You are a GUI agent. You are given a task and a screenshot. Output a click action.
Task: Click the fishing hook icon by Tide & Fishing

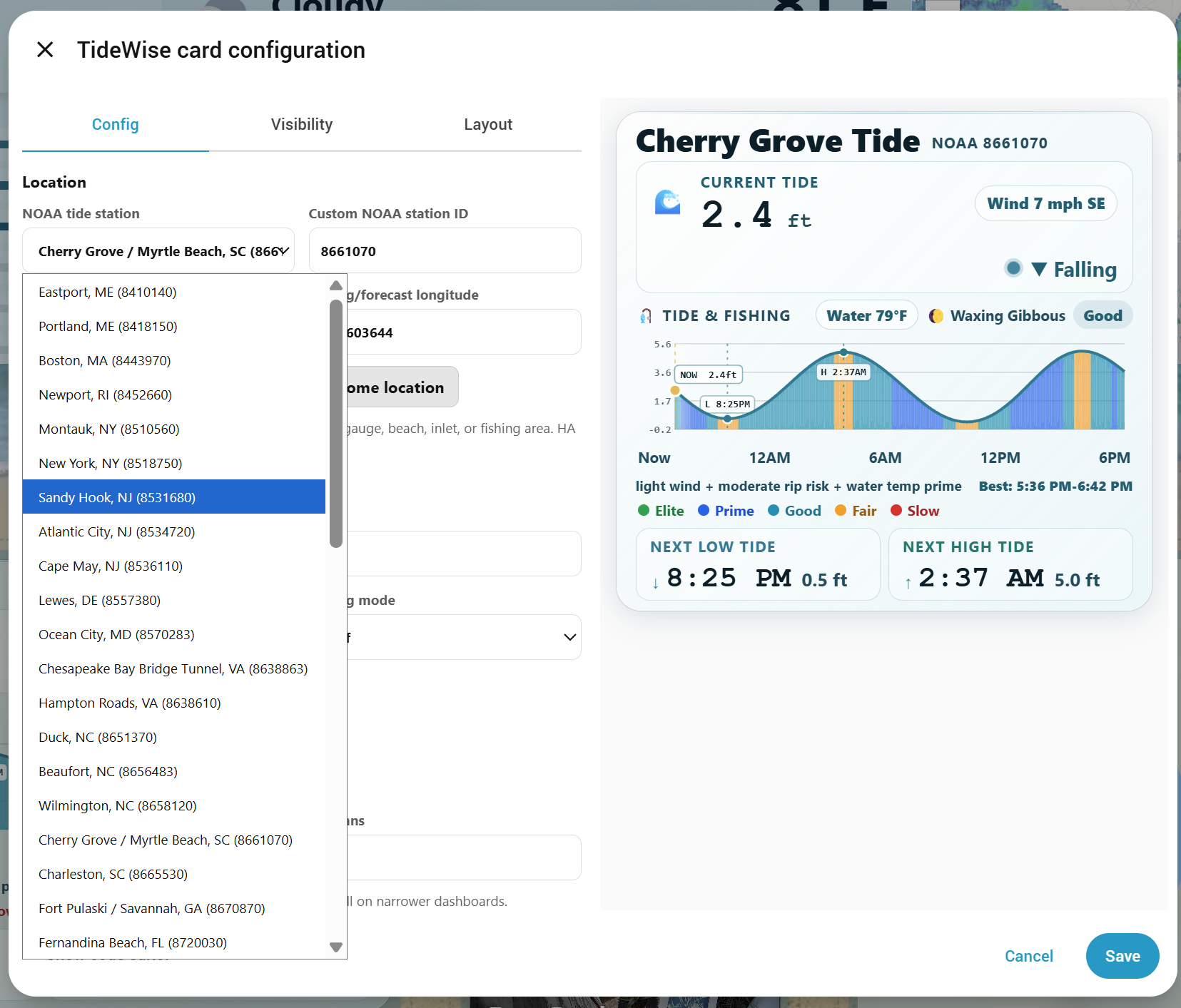click(x=646, y=316)
